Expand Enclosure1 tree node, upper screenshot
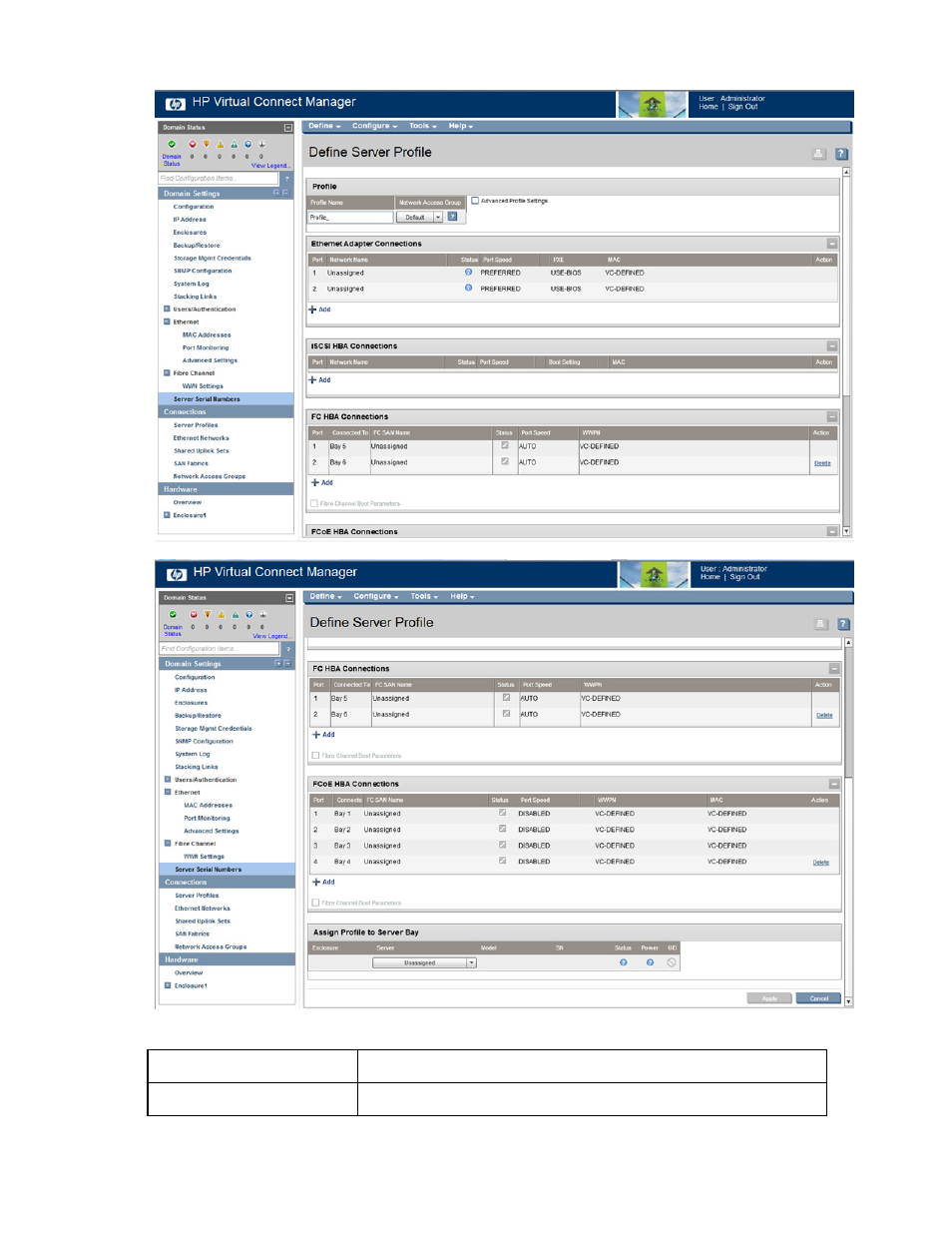 coord(167,515)
